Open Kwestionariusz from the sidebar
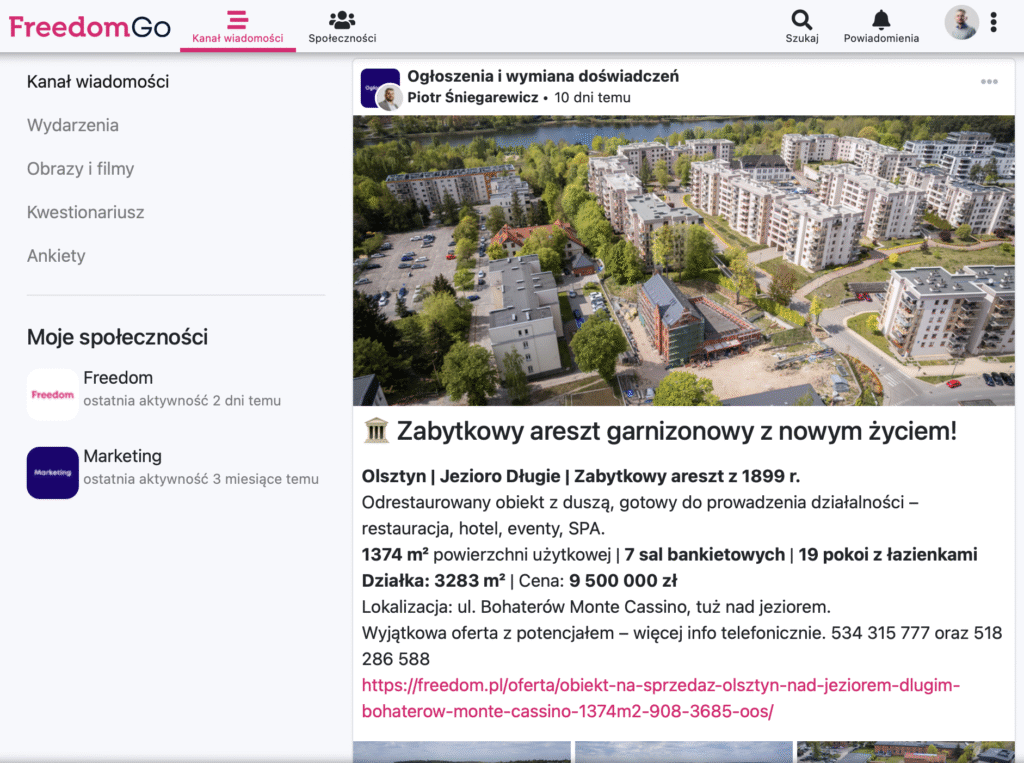The width and height of the screenshot is (1024, 763). coord(86,212)
